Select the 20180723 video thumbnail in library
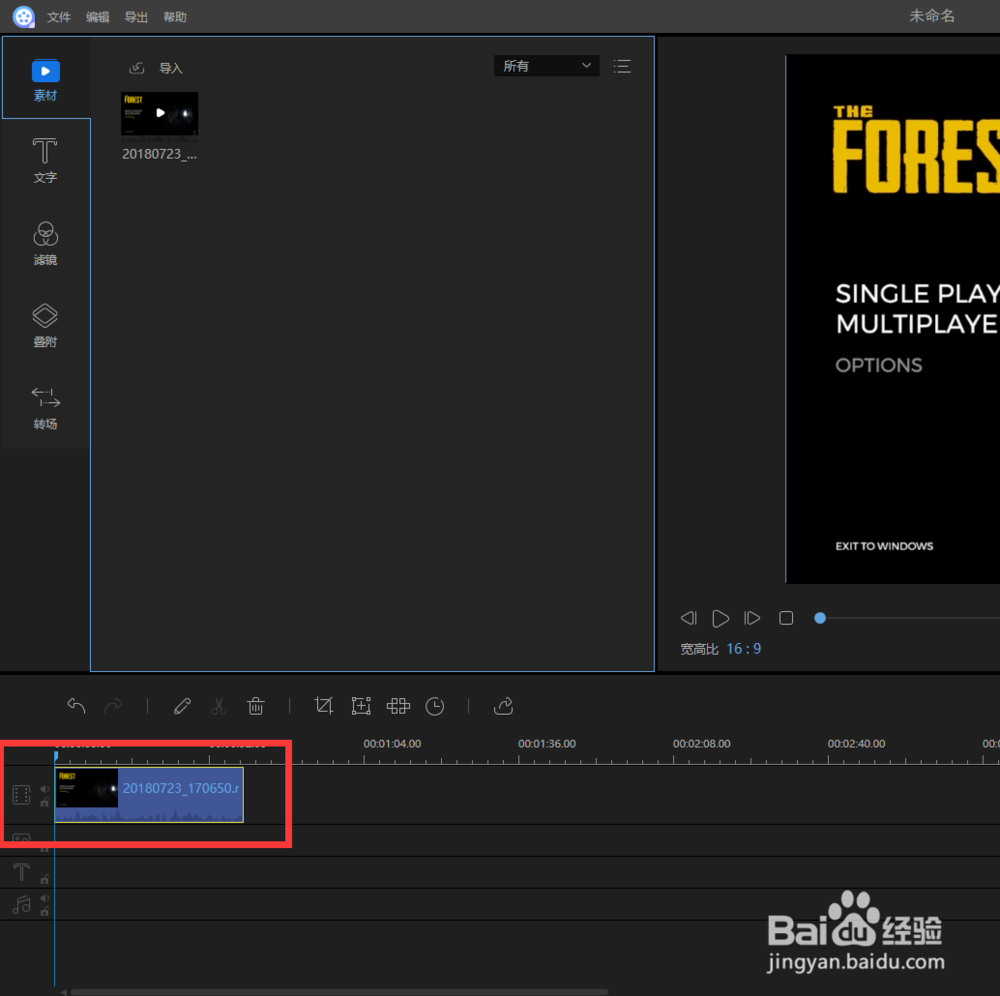Image resolution: width=1000 pixels, height=996 pixels. [159, 114]
